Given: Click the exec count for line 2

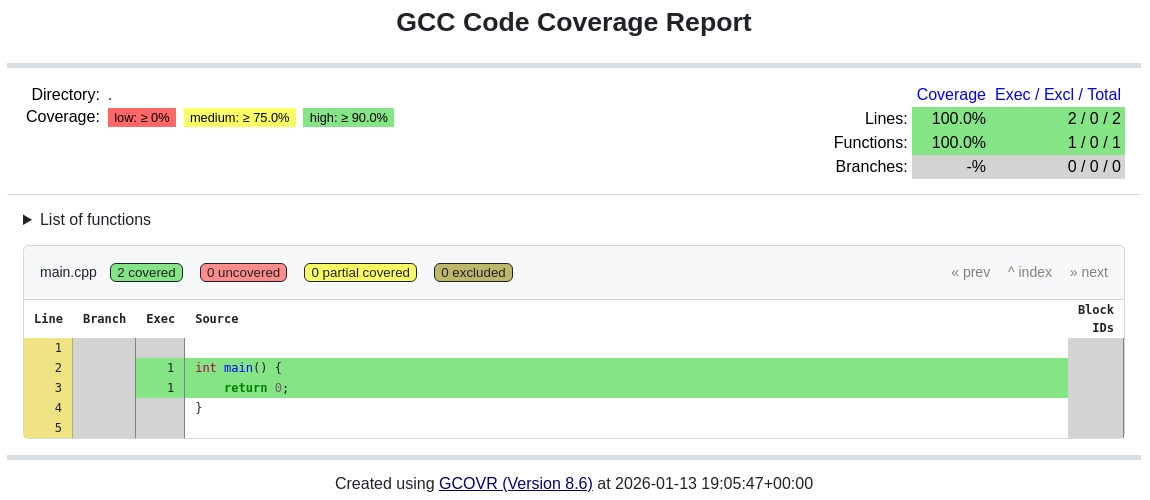Looking at the screenshot, I should 160,367.
